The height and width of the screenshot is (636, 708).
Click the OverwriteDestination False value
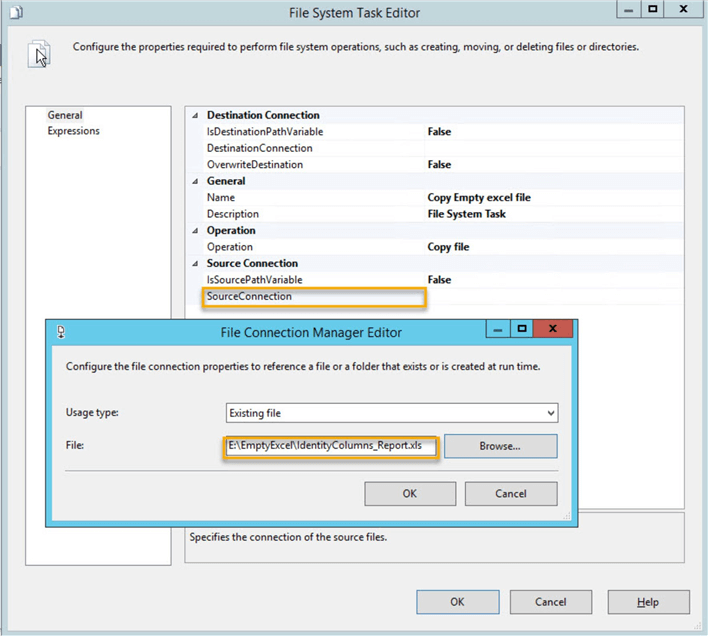pos(439,165)
